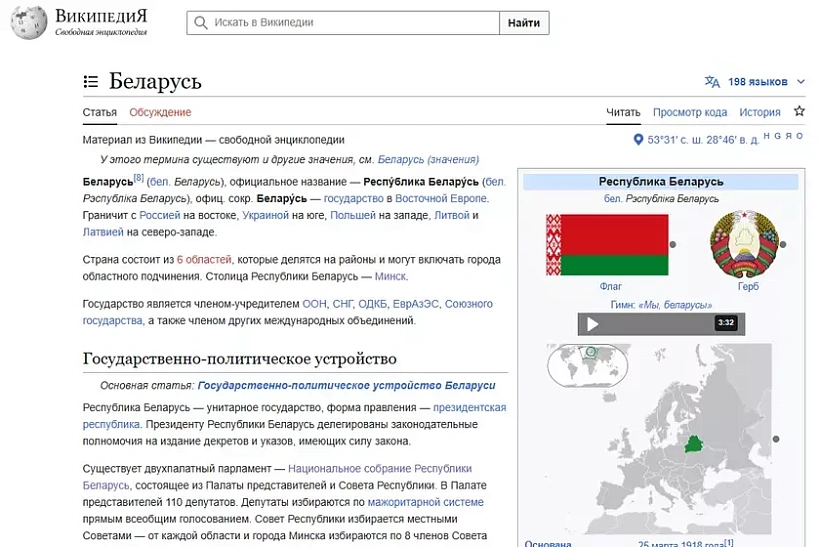Screen dimensions: 820x547
Task: Click the coordinates map pin icon
Action: pos(639,140)
